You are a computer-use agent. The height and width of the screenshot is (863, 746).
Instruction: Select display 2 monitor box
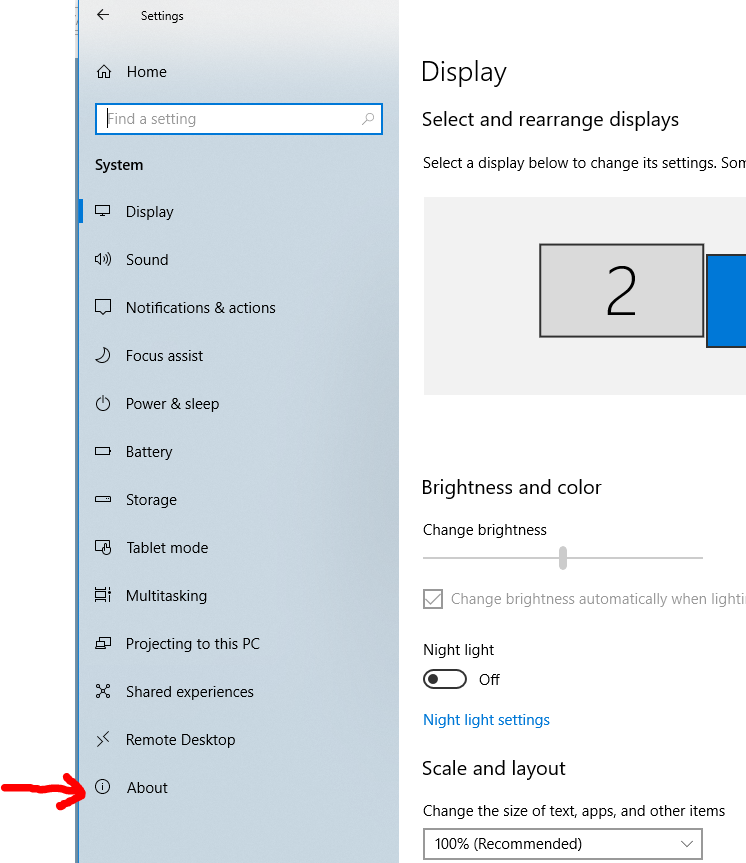621,290
